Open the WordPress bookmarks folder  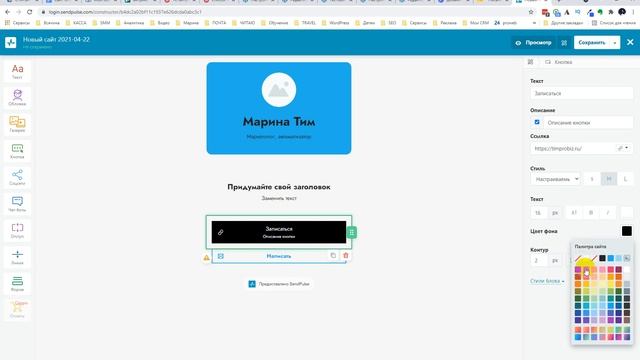pos(335,23)
